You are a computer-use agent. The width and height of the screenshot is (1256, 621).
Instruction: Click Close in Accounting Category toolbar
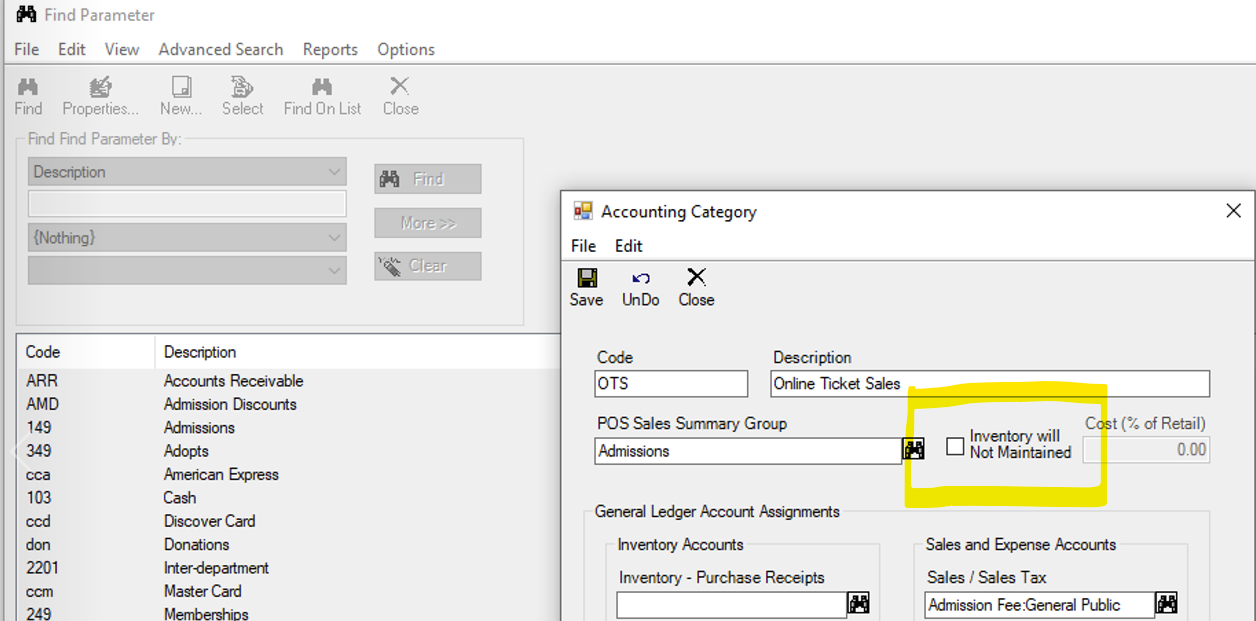[x=696, y=287]
